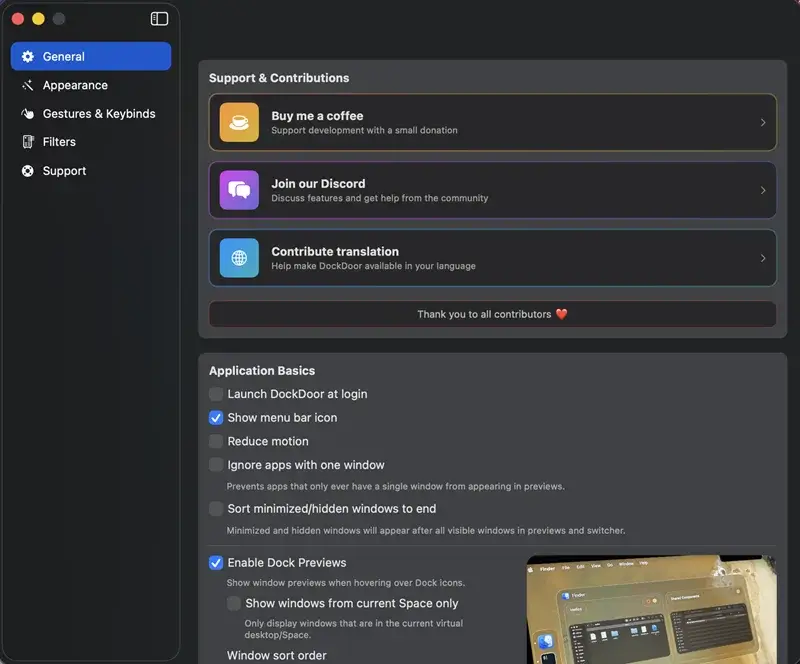Toggle the Reduce motion checkbox

click(216, 441)
